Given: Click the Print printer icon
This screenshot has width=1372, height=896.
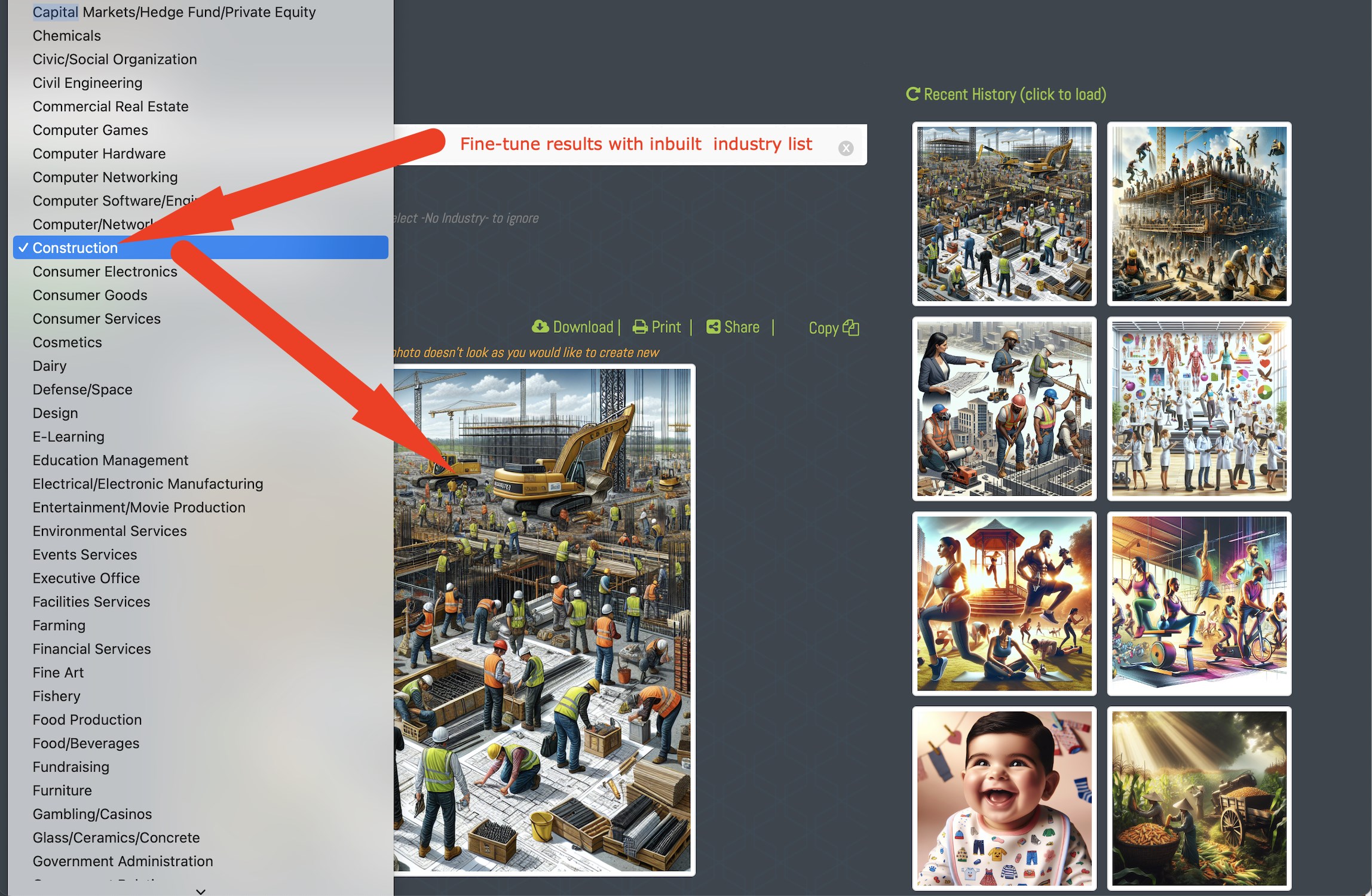Looking at the screenshot, I should tap(640, 327).
